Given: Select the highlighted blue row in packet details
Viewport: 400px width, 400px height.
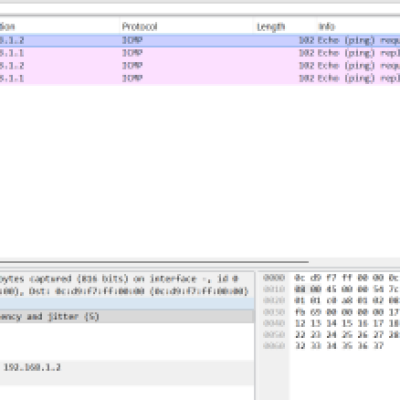Looking at the screenshot, I should pos(127,304).
